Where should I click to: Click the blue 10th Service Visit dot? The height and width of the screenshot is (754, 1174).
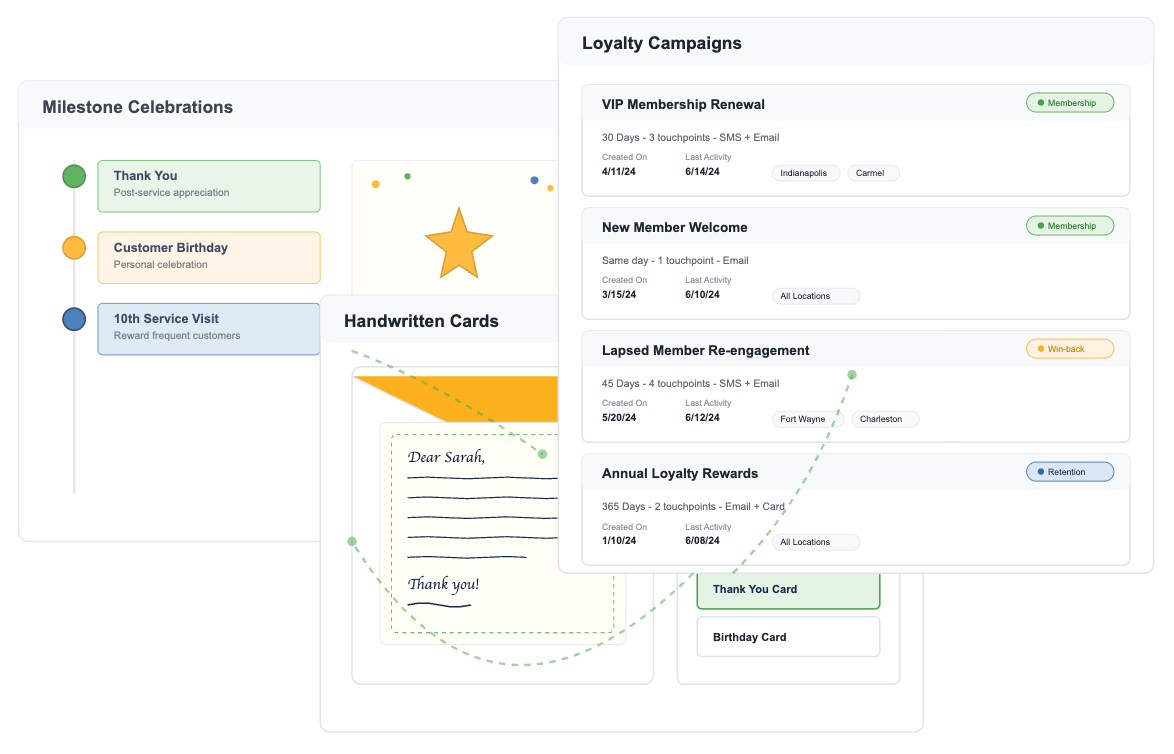coord(74,320)
